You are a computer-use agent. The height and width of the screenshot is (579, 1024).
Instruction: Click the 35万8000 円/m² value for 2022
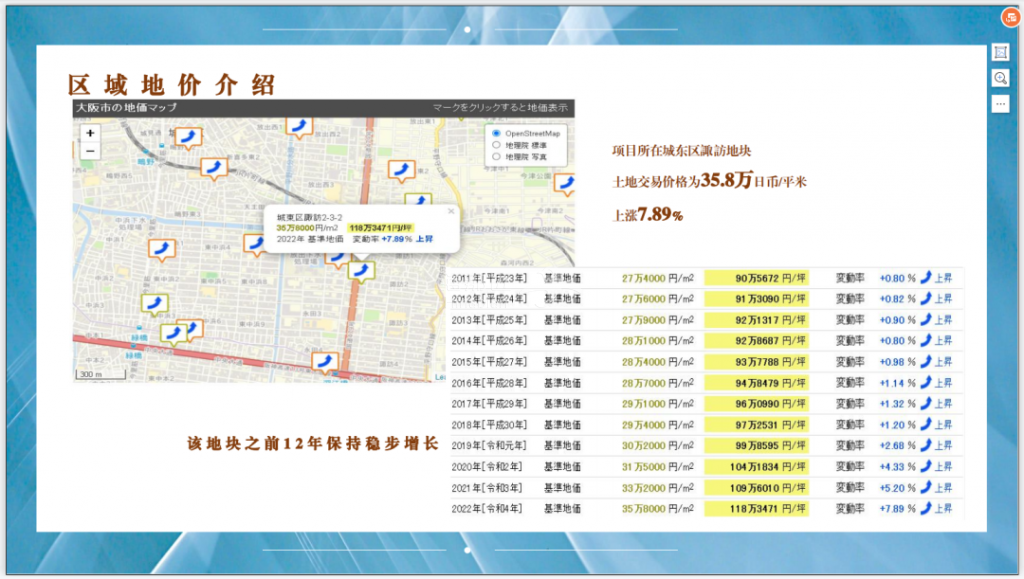[x=658, y=508]
